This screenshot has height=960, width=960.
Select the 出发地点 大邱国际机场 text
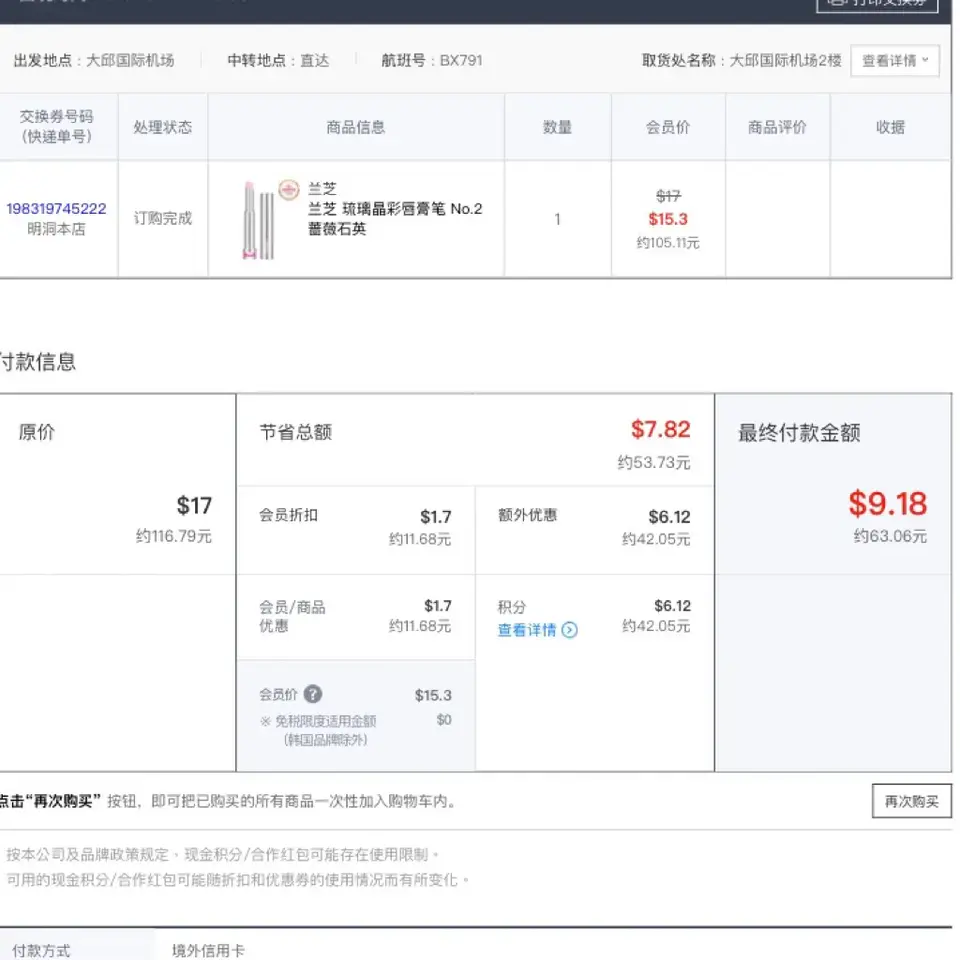94,61
